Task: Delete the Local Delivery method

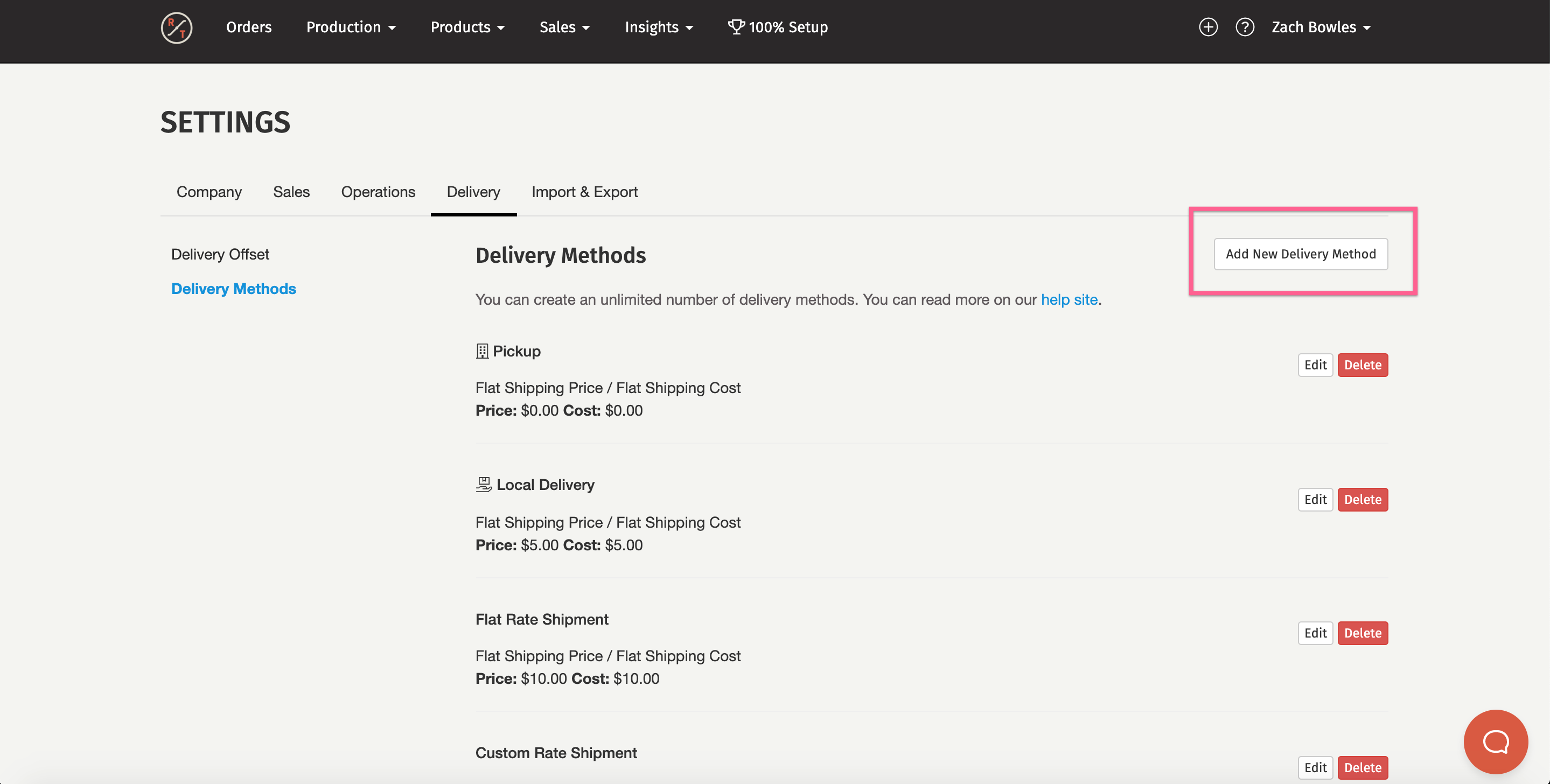Action: pyautogui.click(x=1362, y=499)
